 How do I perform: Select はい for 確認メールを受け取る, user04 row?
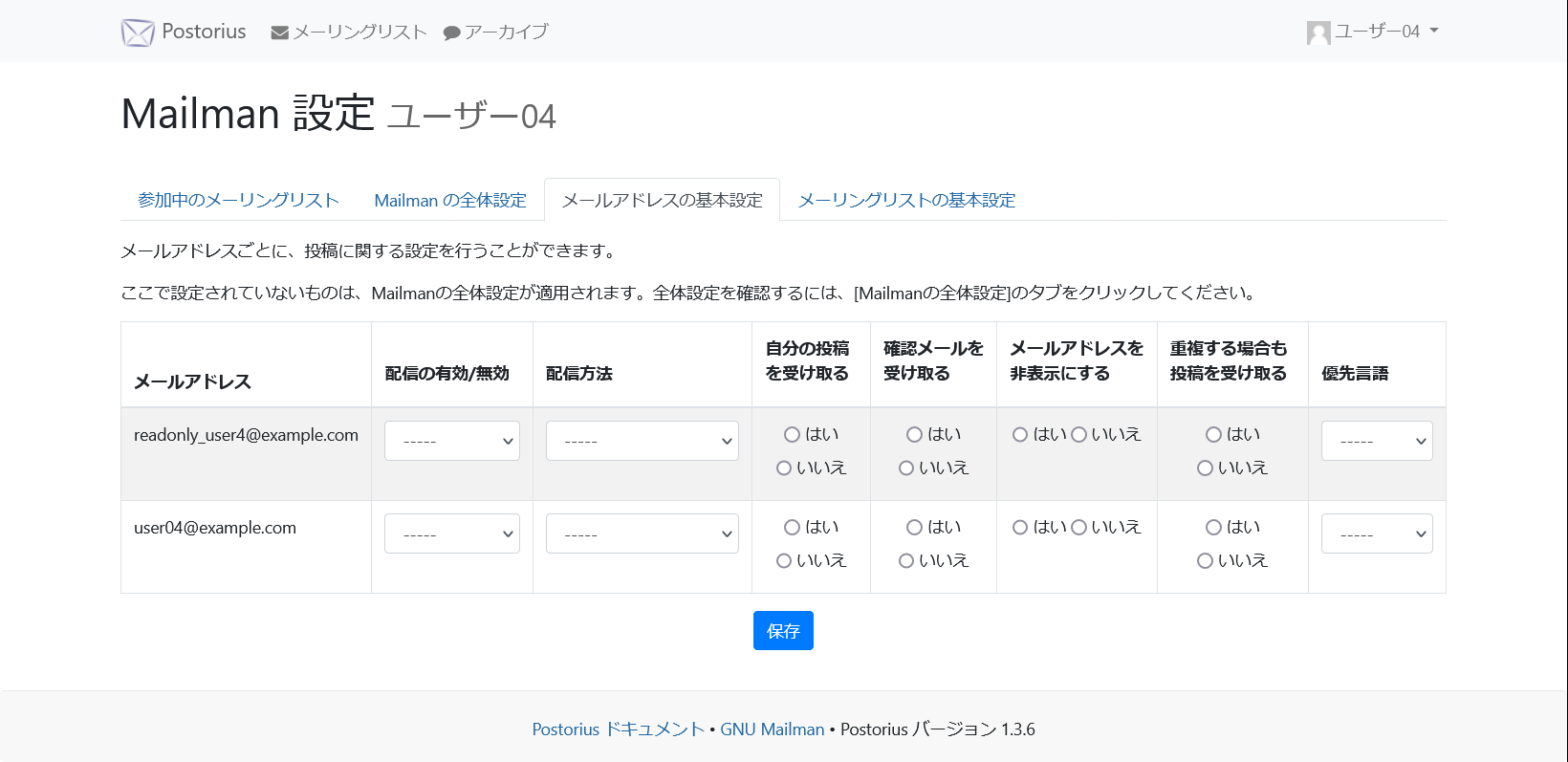(914, 528)
